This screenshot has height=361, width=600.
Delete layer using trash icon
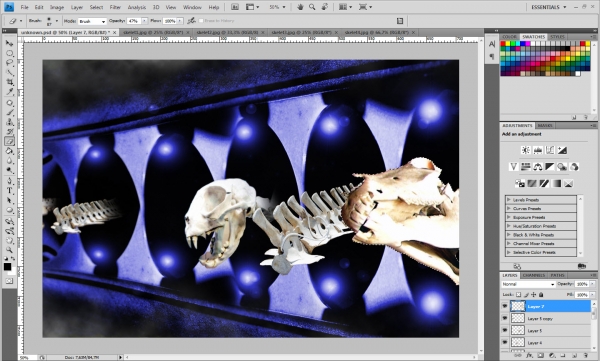[585, 356]
